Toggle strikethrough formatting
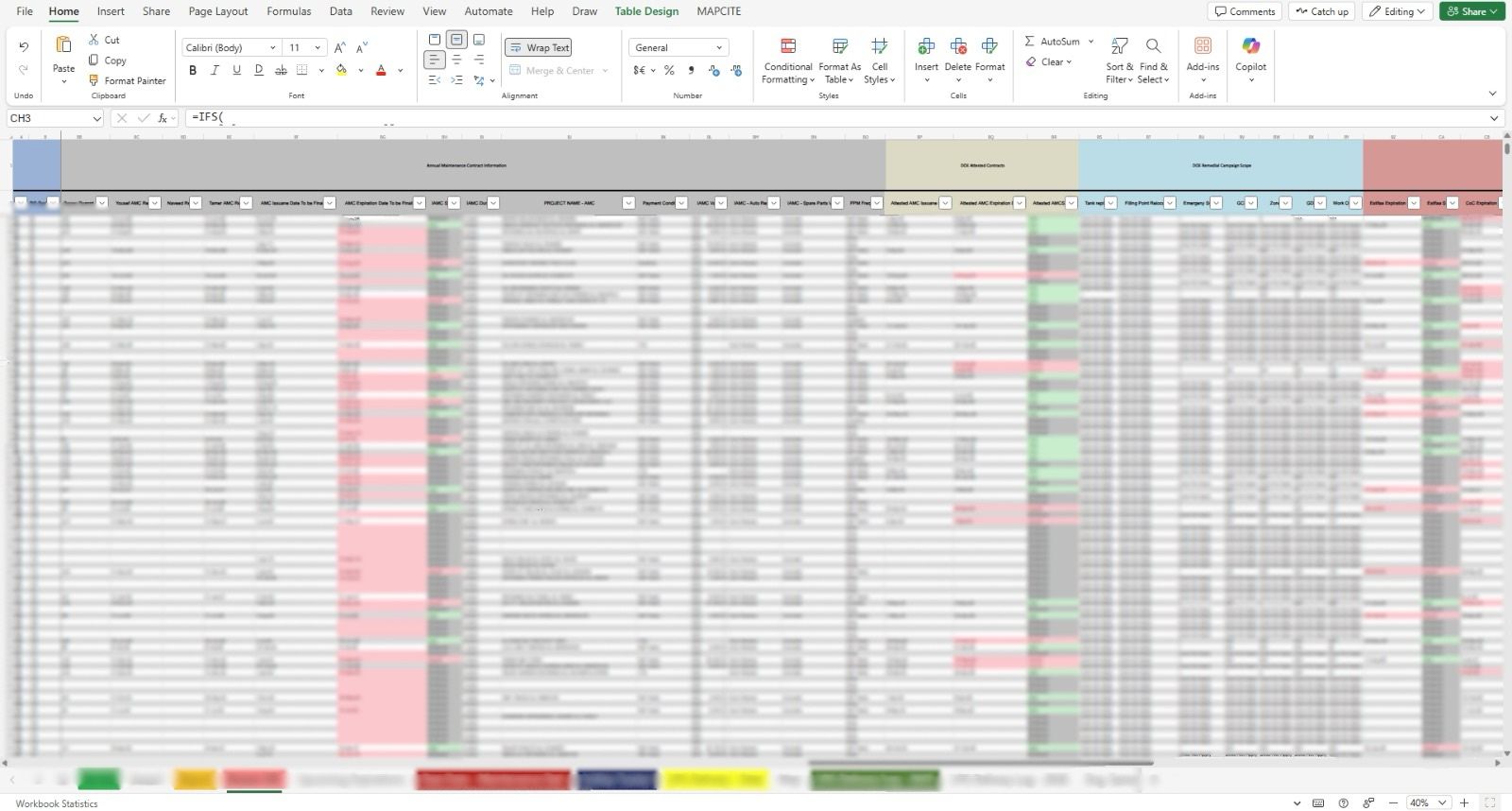Screen dimensions: 1512x811 point(281,70)
